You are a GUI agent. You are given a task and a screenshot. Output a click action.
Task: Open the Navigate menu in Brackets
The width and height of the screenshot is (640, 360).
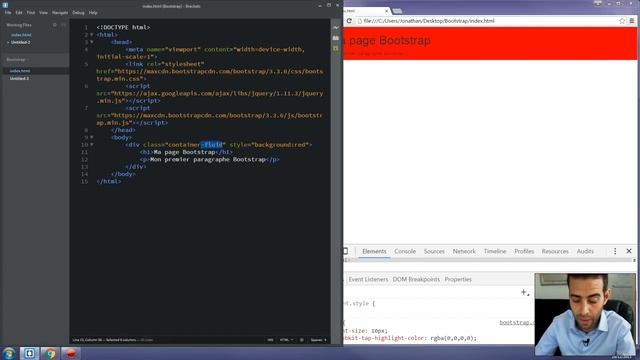[60, 13]
